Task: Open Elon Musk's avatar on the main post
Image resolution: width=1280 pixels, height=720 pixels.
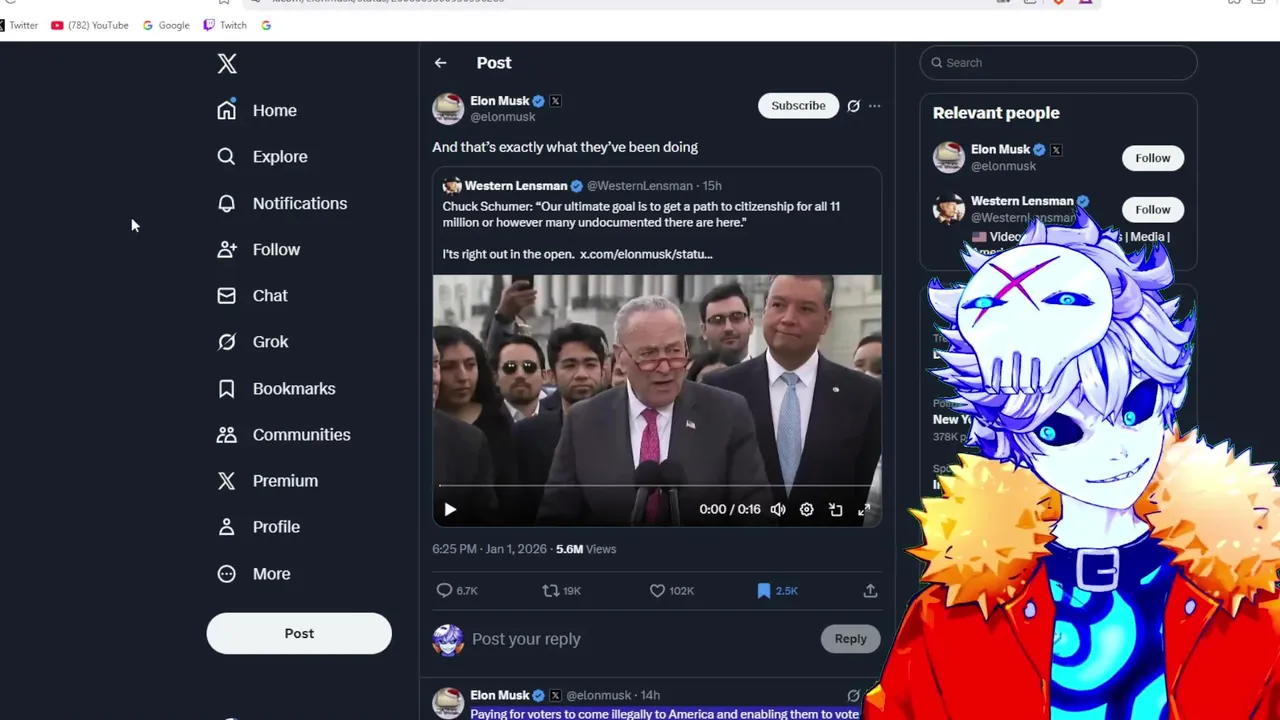Action: click(x=448, y=108)
